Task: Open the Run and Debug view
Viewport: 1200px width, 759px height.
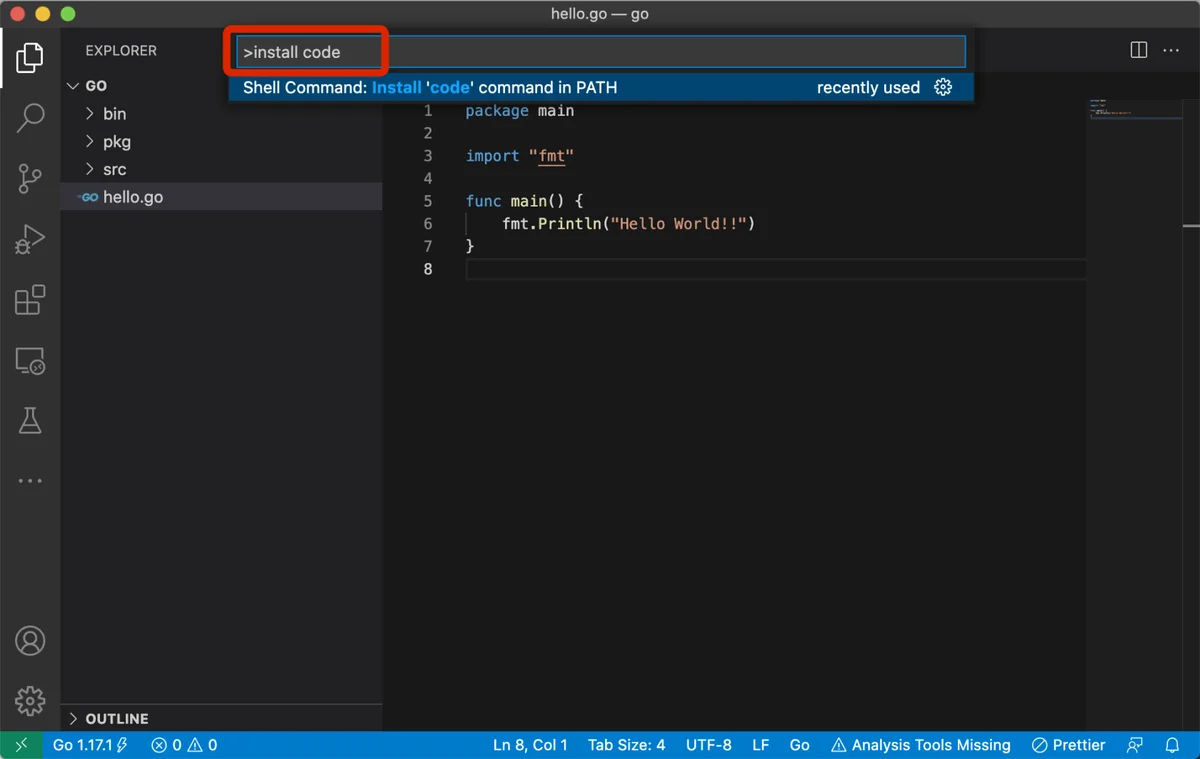Action: (x=30, y=240)
